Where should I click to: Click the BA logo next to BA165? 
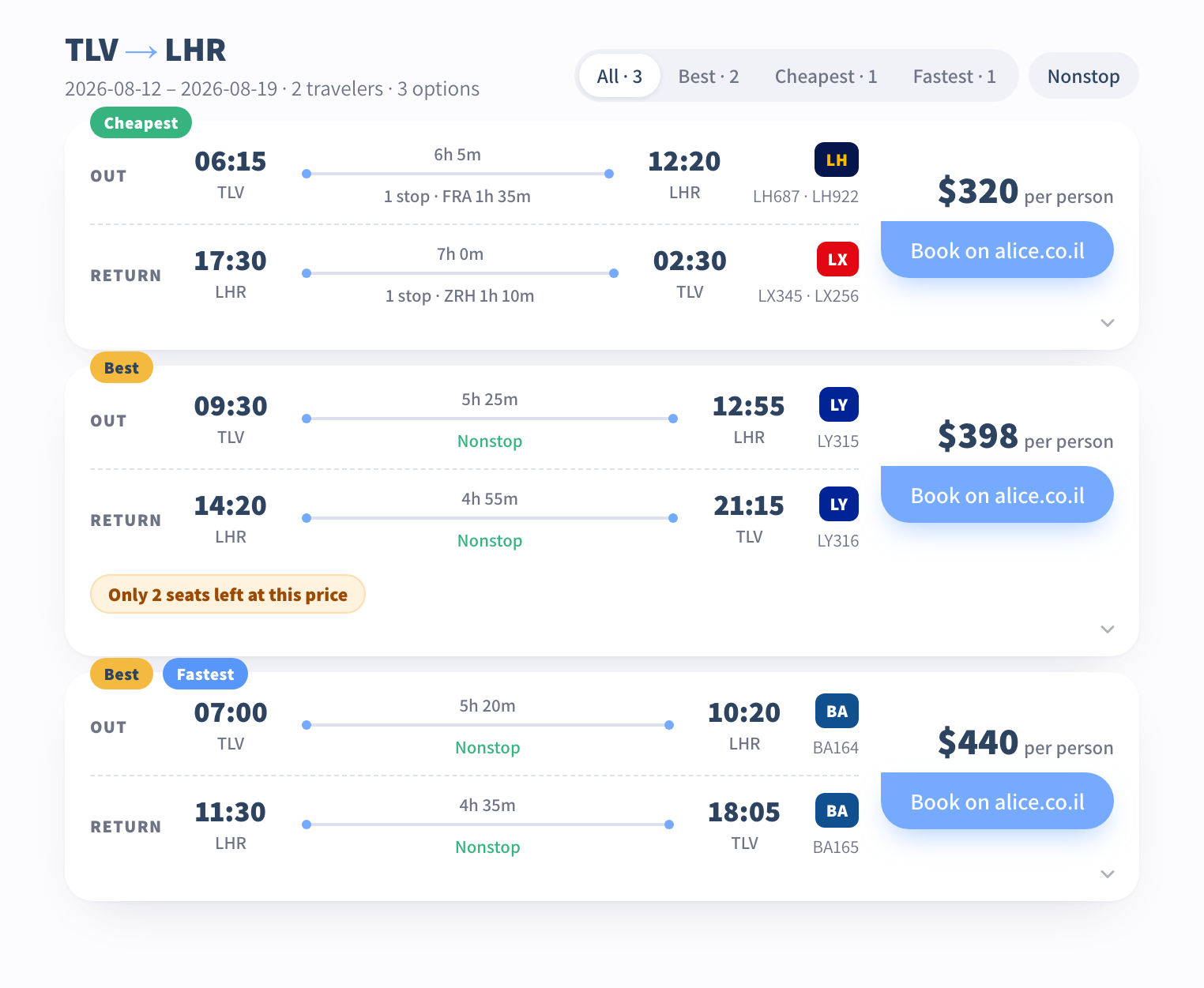coord(837,811)
